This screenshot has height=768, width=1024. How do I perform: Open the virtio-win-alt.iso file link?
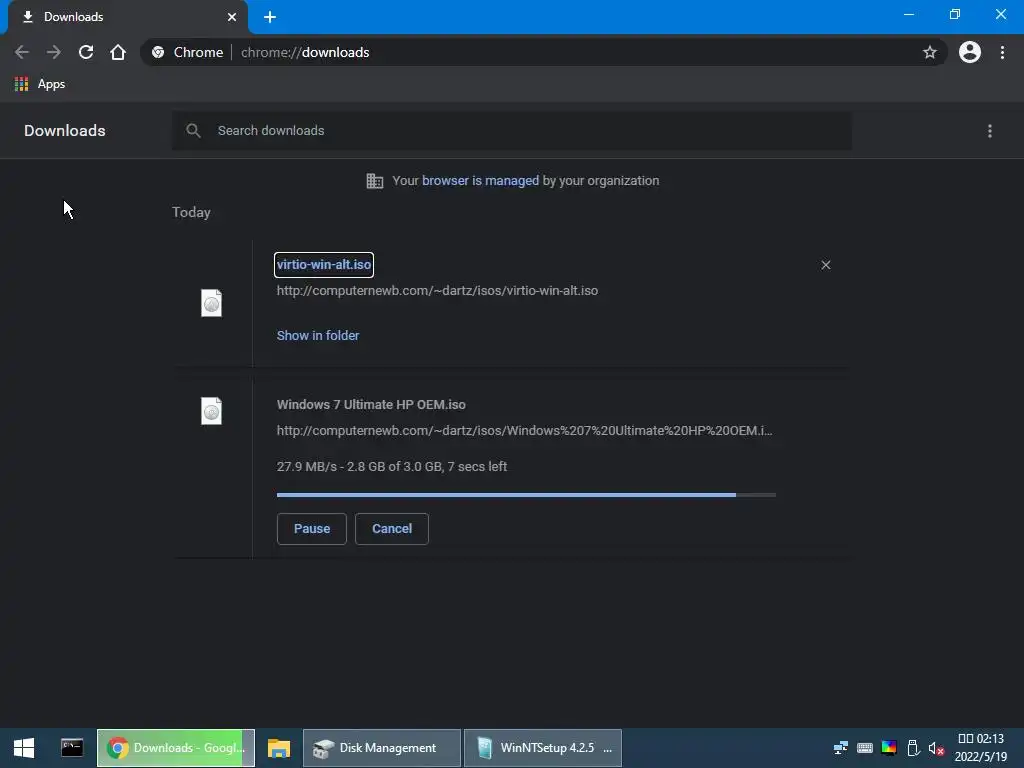[324, 264]
